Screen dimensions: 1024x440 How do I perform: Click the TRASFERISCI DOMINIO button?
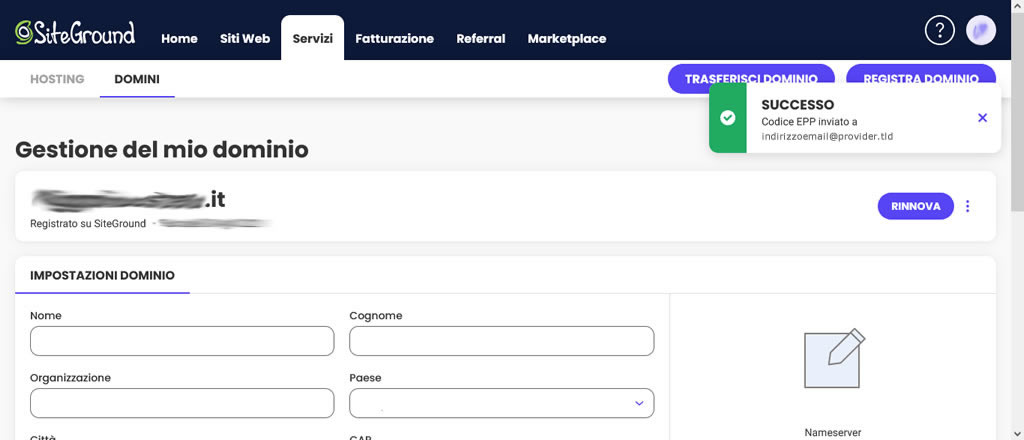751,78
